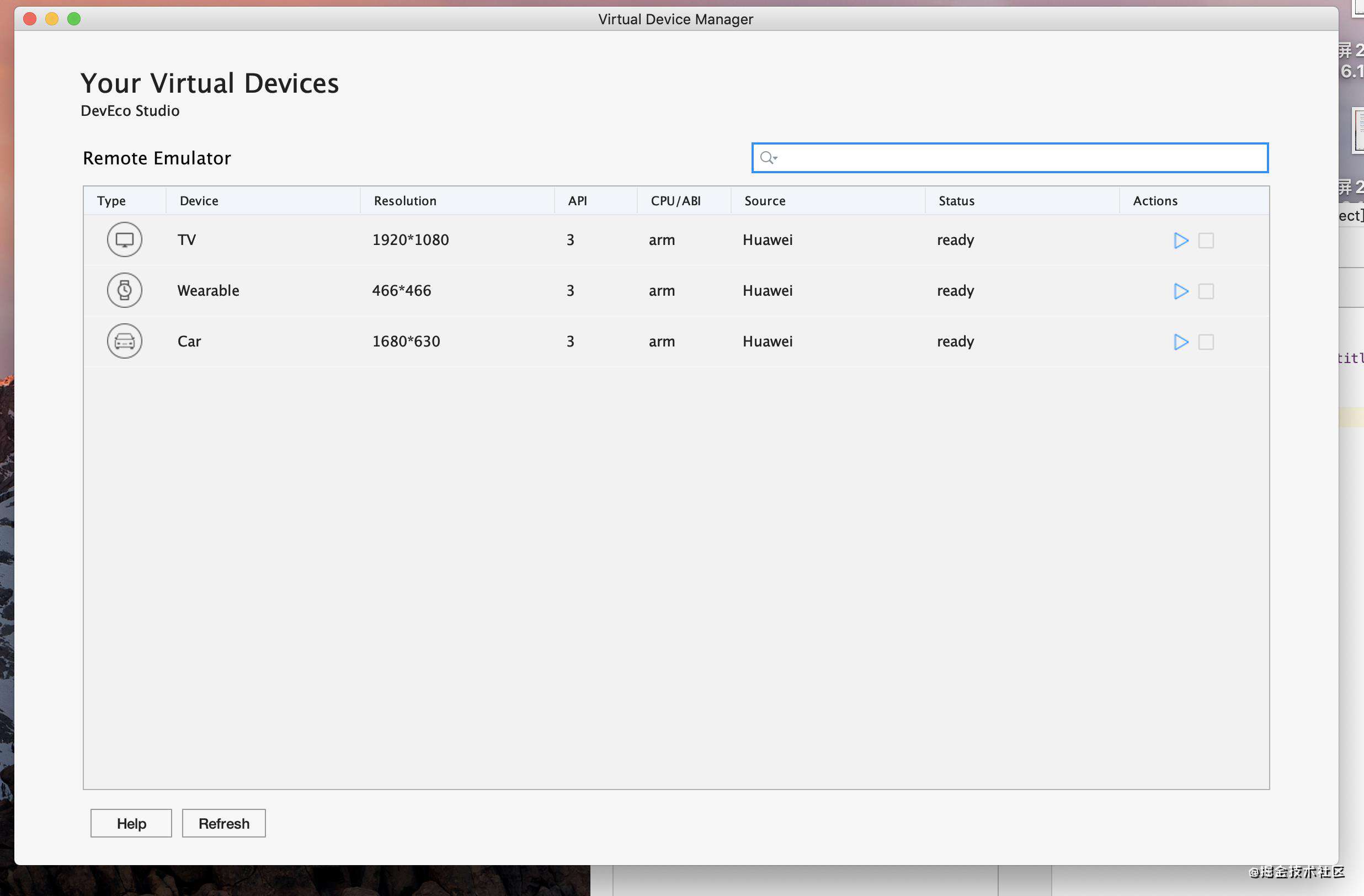Image resolution: width=1364 pixels, height=896 pixels.
Task: Open search options magnifier dropdown
Action: point(768,158)
